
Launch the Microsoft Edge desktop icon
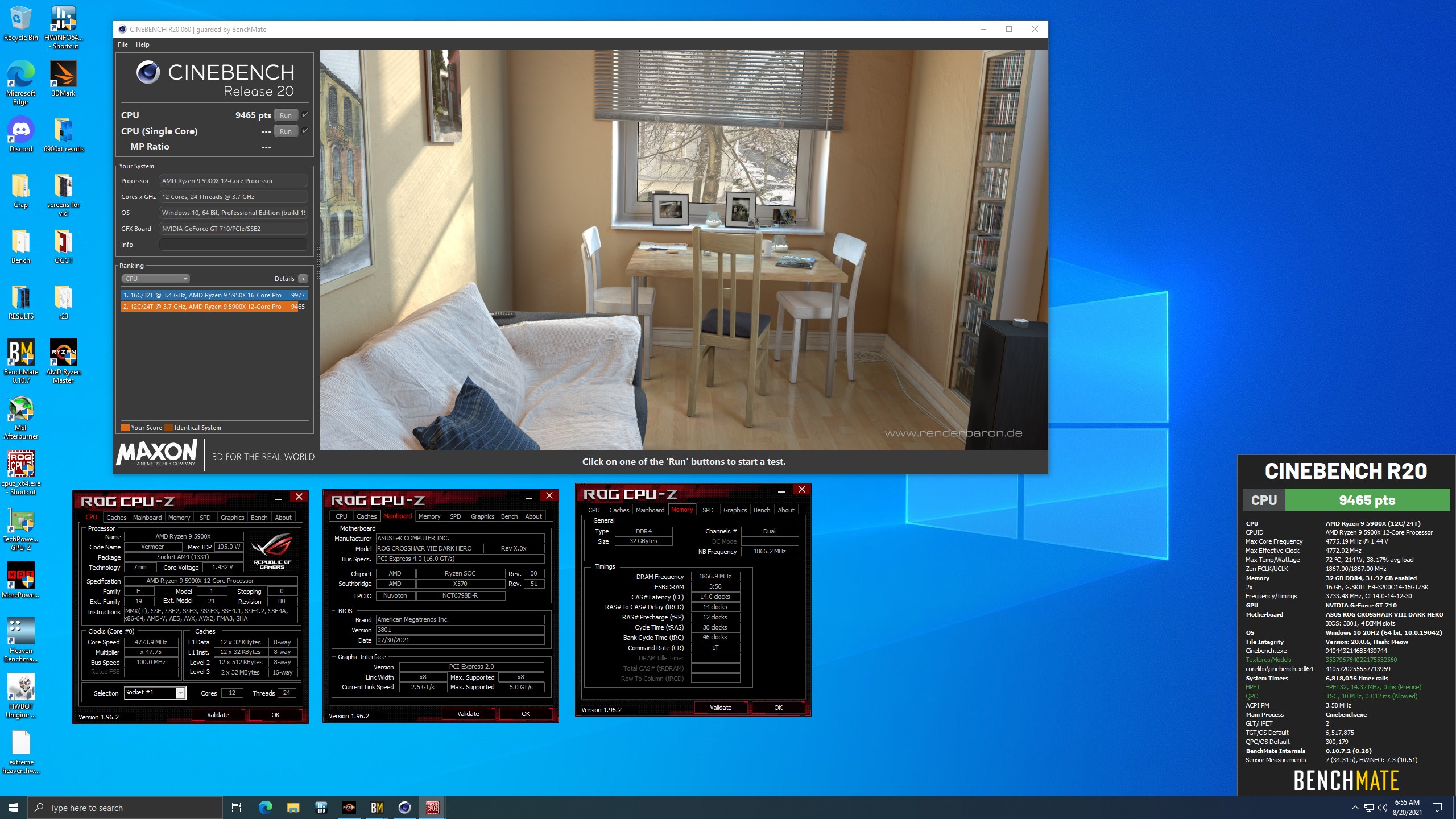pos(20,82)
